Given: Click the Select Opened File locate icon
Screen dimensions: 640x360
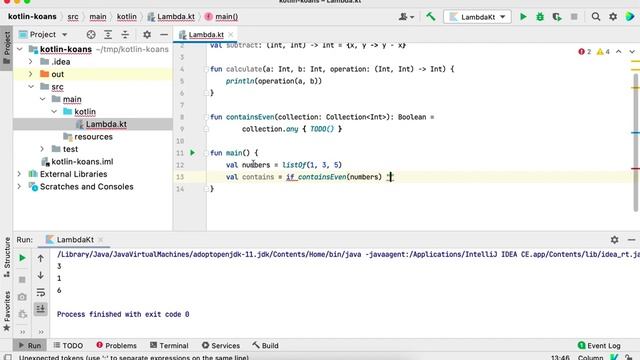Looking at the screenshot, I should (91, 35).
